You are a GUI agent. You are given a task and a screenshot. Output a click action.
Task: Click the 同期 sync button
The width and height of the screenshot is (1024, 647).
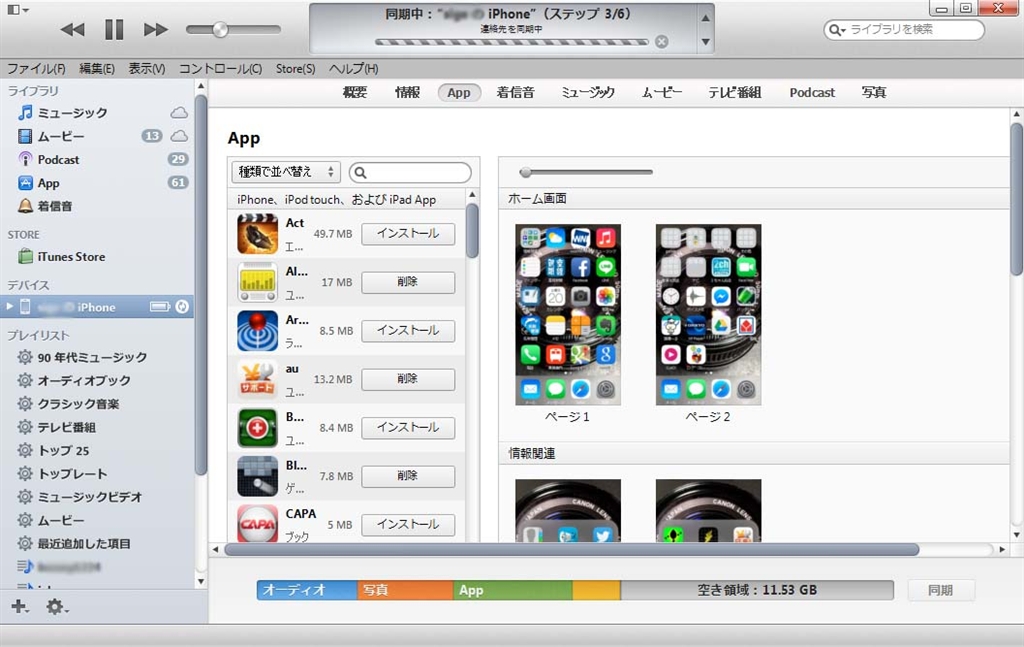click(941, 590)
